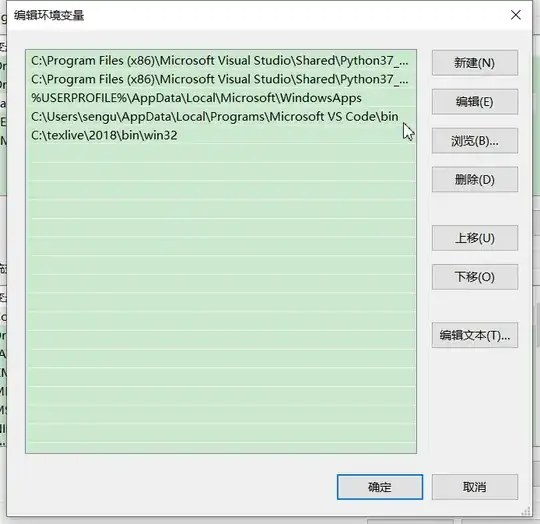Image resolution: width=540 pixels, height=524 pixels.
Task: Cancel the dialog using the 取消 button
Action: tap(475, 487)
